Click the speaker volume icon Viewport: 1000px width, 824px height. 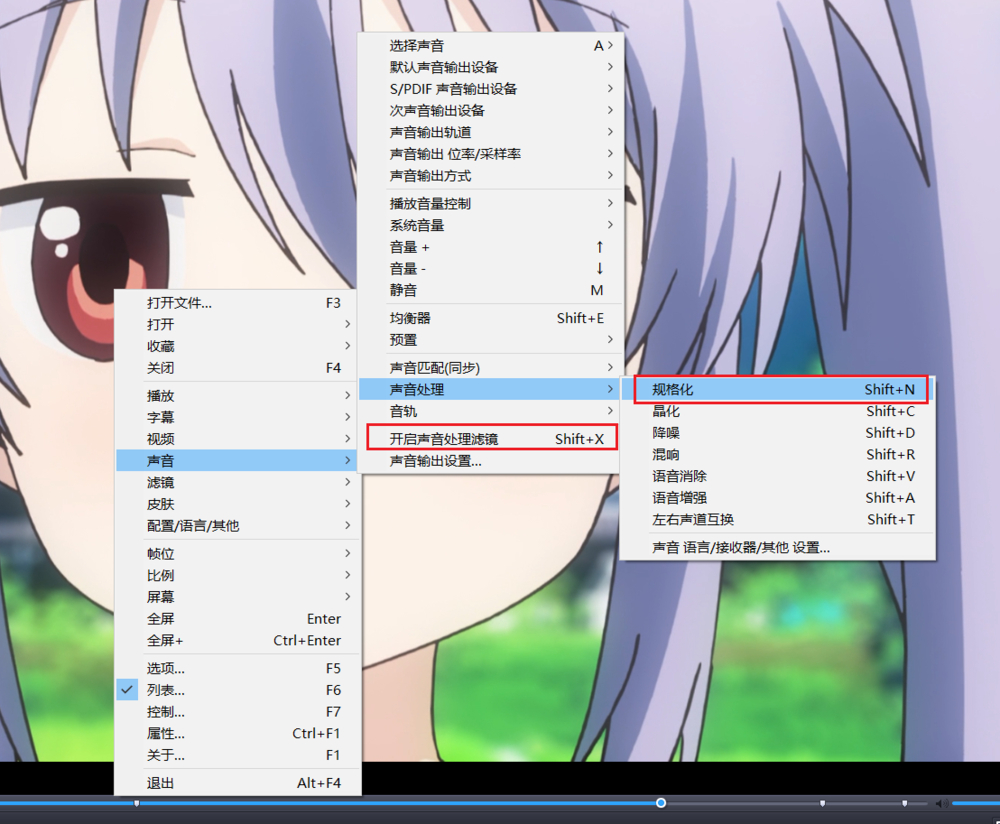click(x=942, y=804)
